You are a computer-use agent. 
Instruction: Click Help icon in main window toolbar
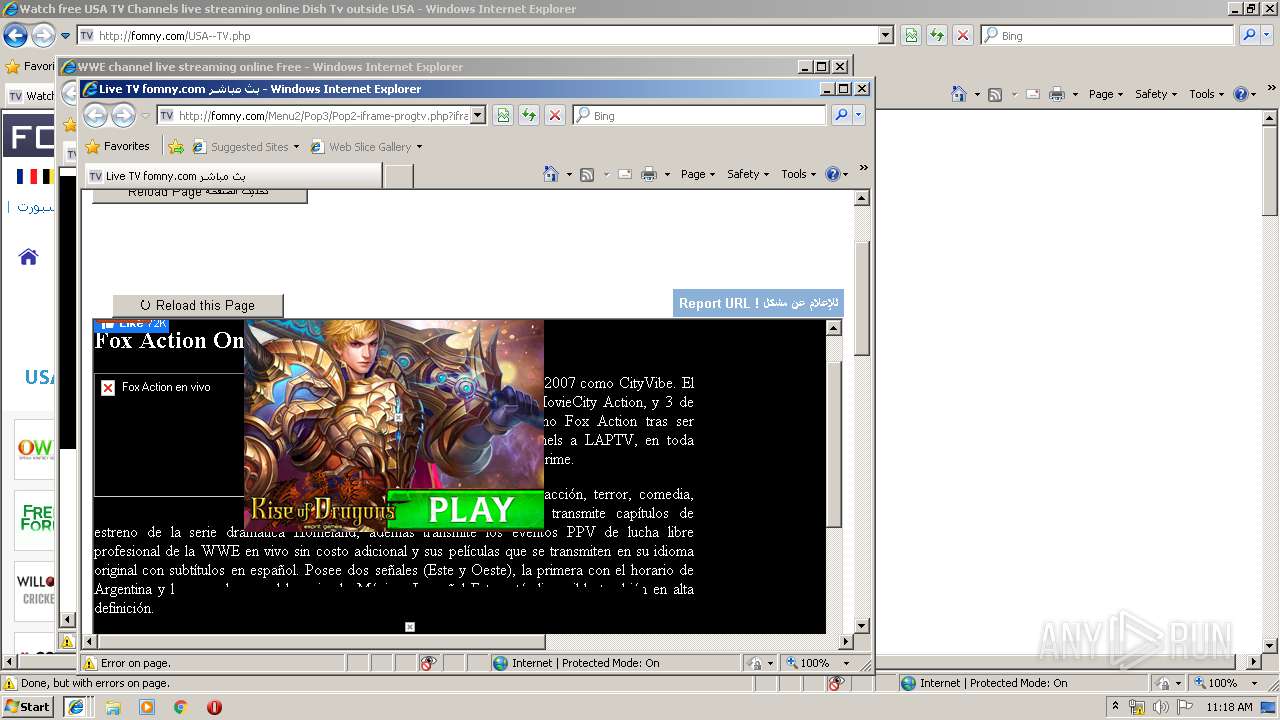(1240, 94)
